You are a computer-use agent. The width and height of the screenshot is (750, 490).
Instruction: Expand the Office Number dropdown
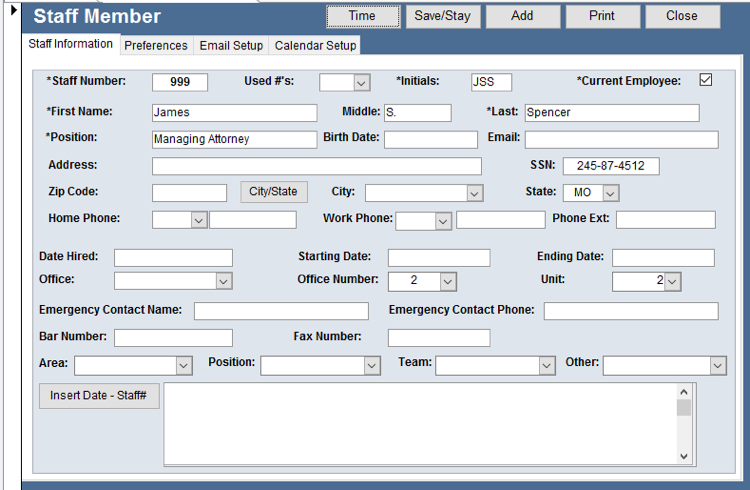[x=447, y=282]
